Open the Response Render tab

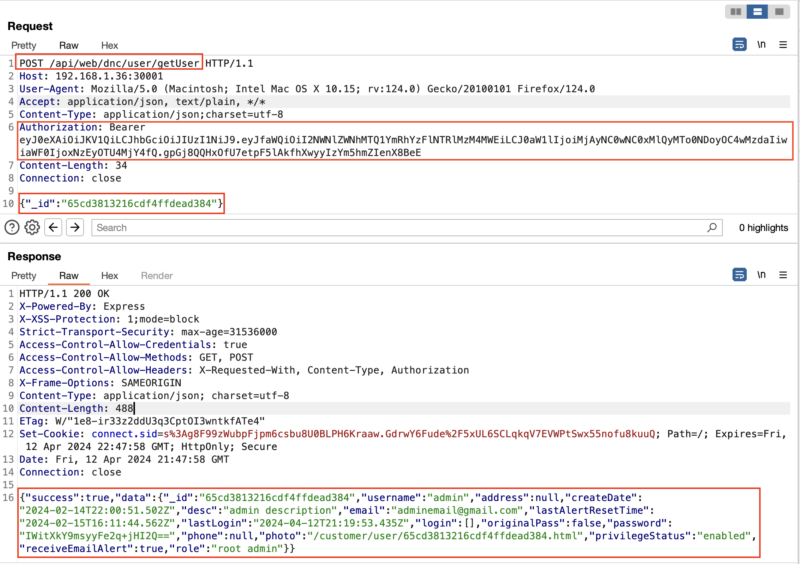[x=156, y=275]
